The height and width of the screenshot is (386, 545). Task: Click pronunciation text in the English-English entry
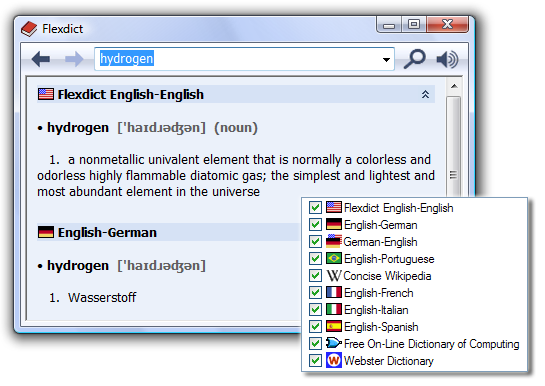pyautogui.click(x=162, y=128)
